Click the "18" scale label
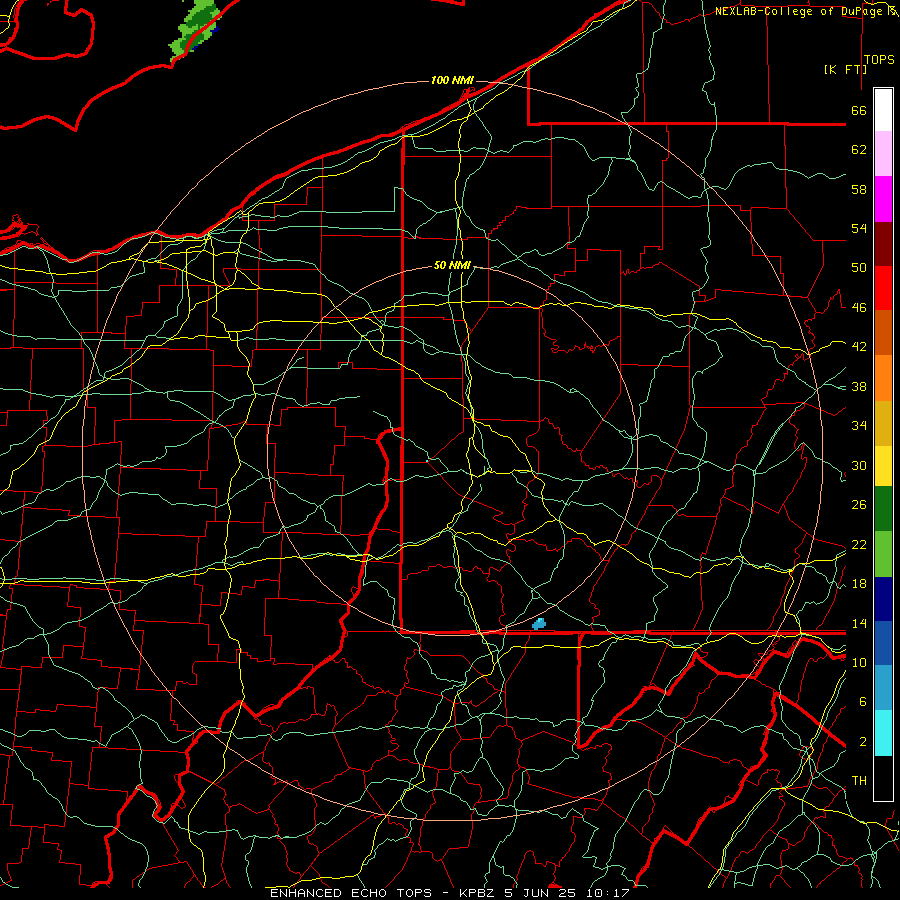Viewport: 900px width, 900px height. [859, 583]
